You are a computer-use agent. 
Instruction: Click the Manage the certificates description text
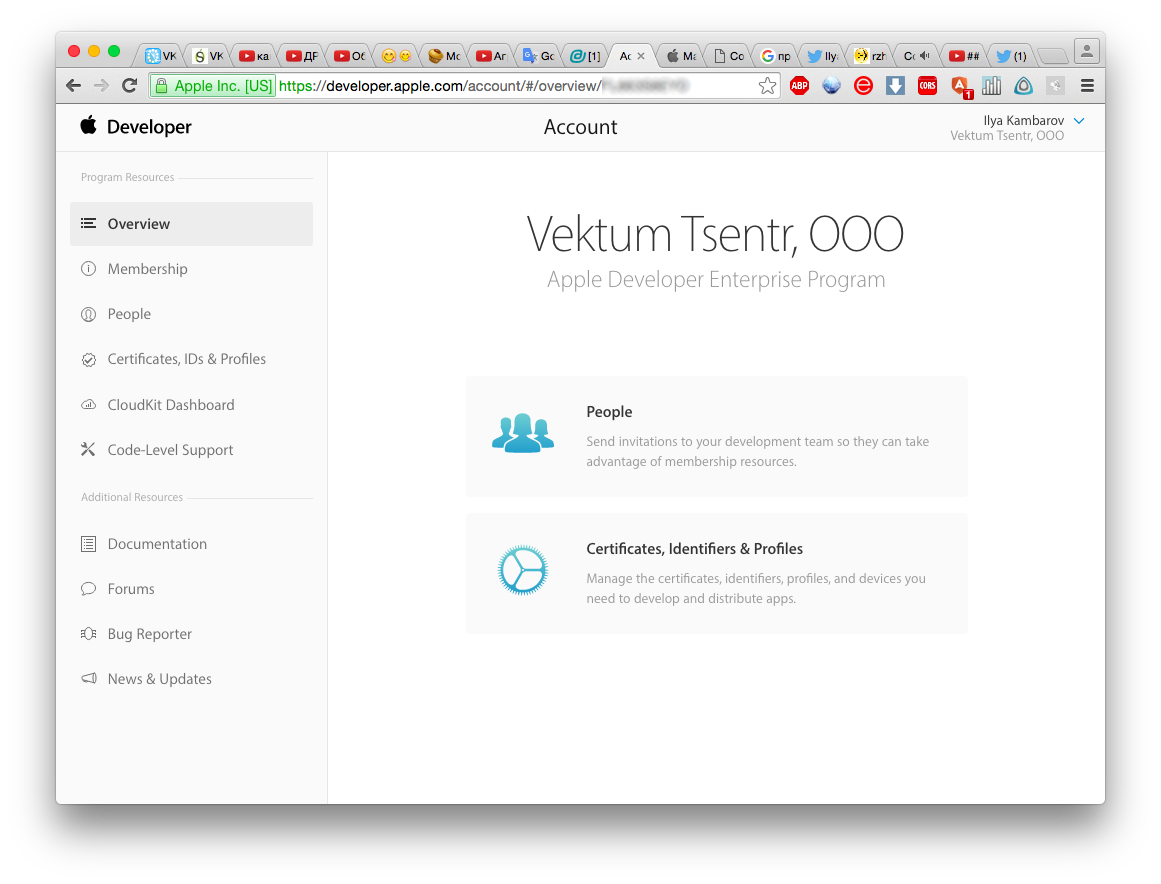click(x=756, y=588)
